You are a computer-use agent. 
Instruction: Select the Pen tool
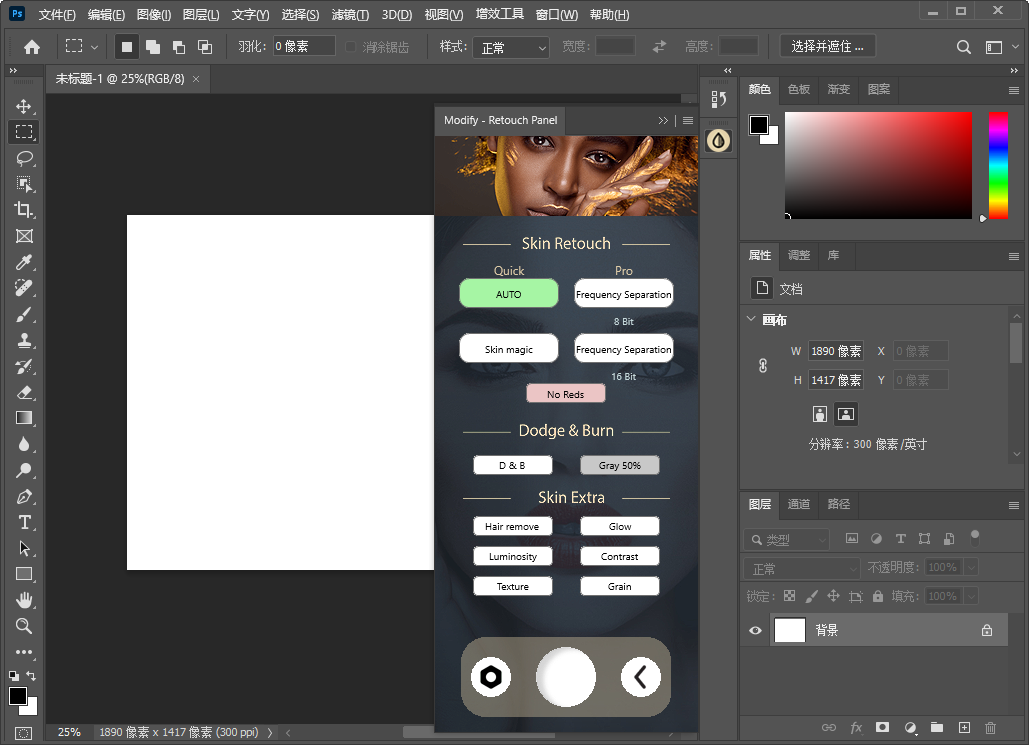(24, 496)
